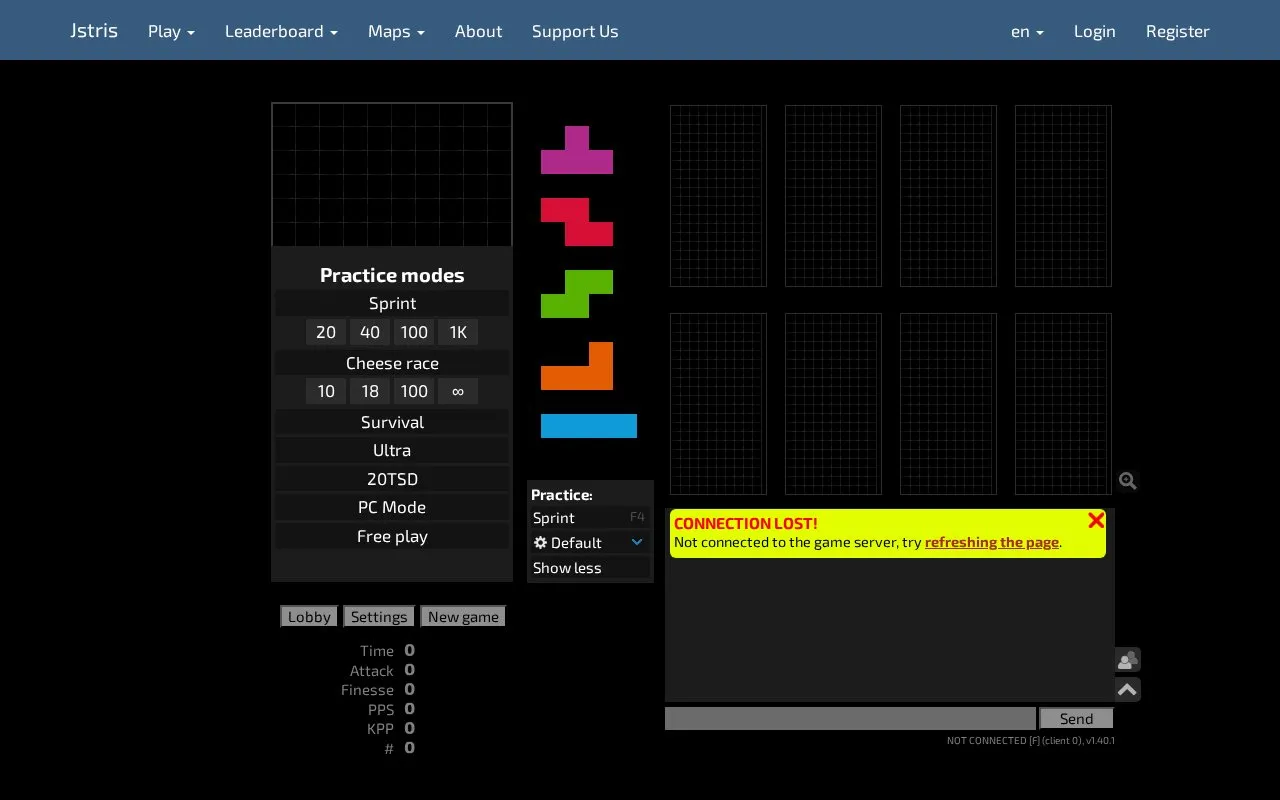
Task: Click the Send chat button
Action: pyautogui.click(x=1076, y=718)
